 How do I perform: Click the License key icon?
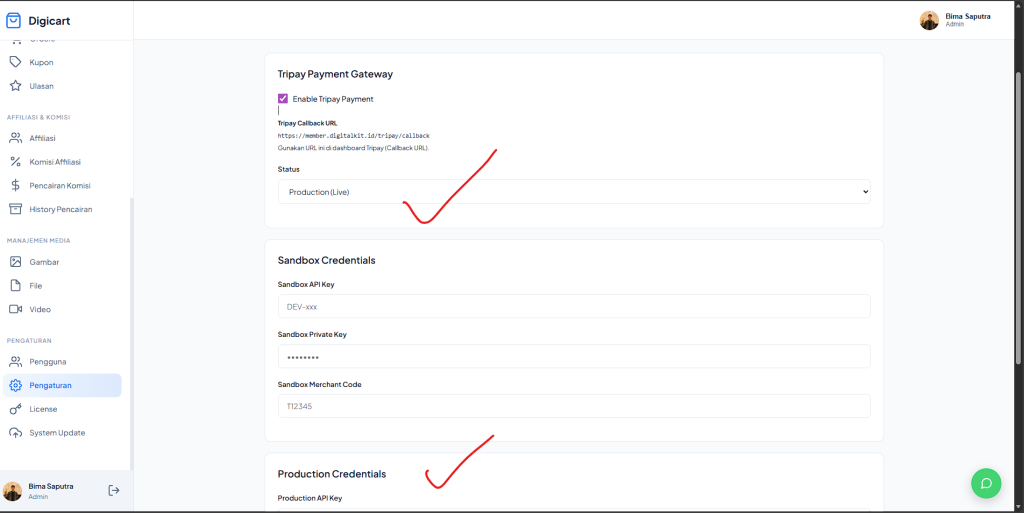(15, 409)
